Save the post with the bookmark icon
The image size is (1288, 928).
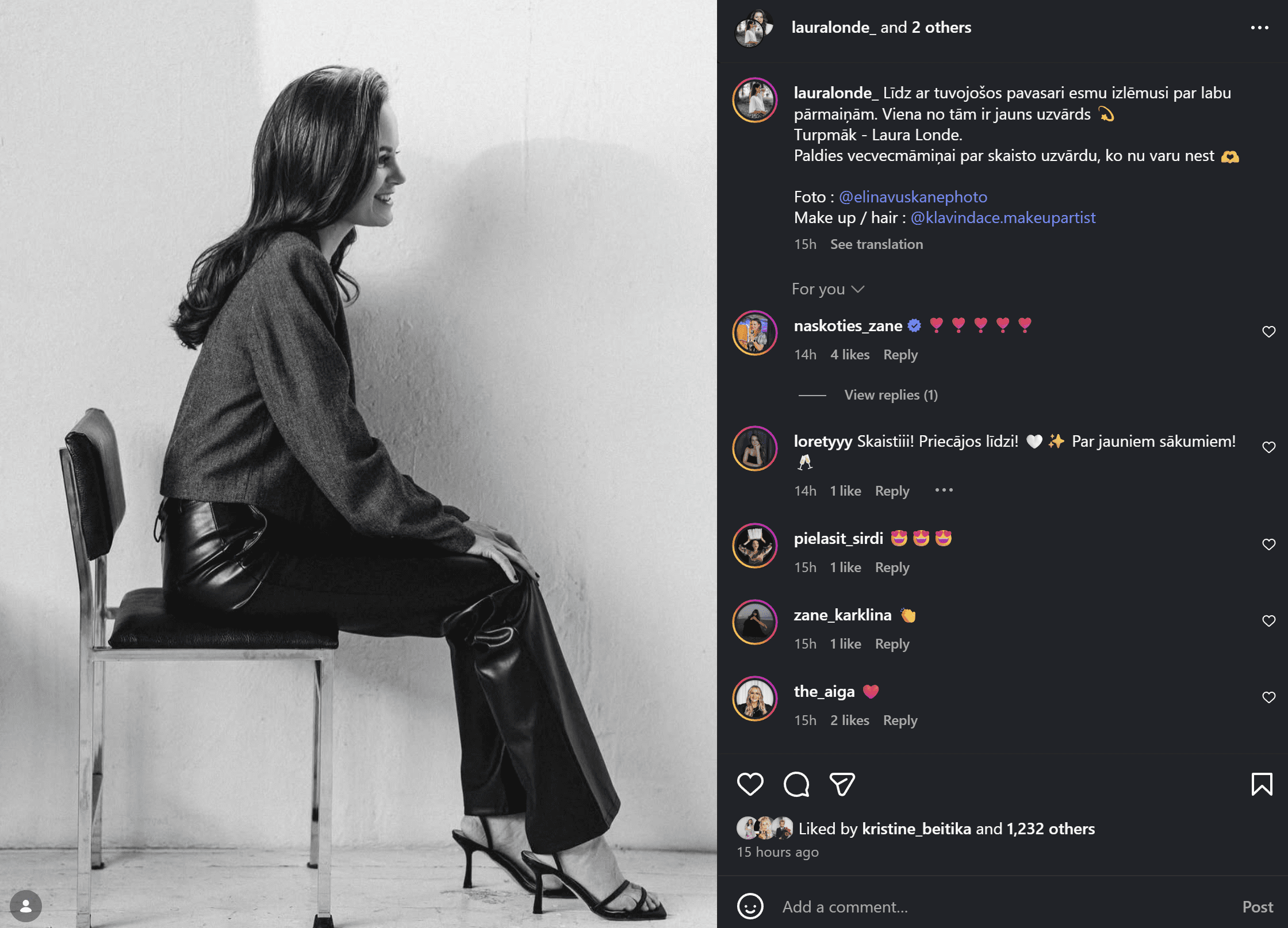point(1262,784)
